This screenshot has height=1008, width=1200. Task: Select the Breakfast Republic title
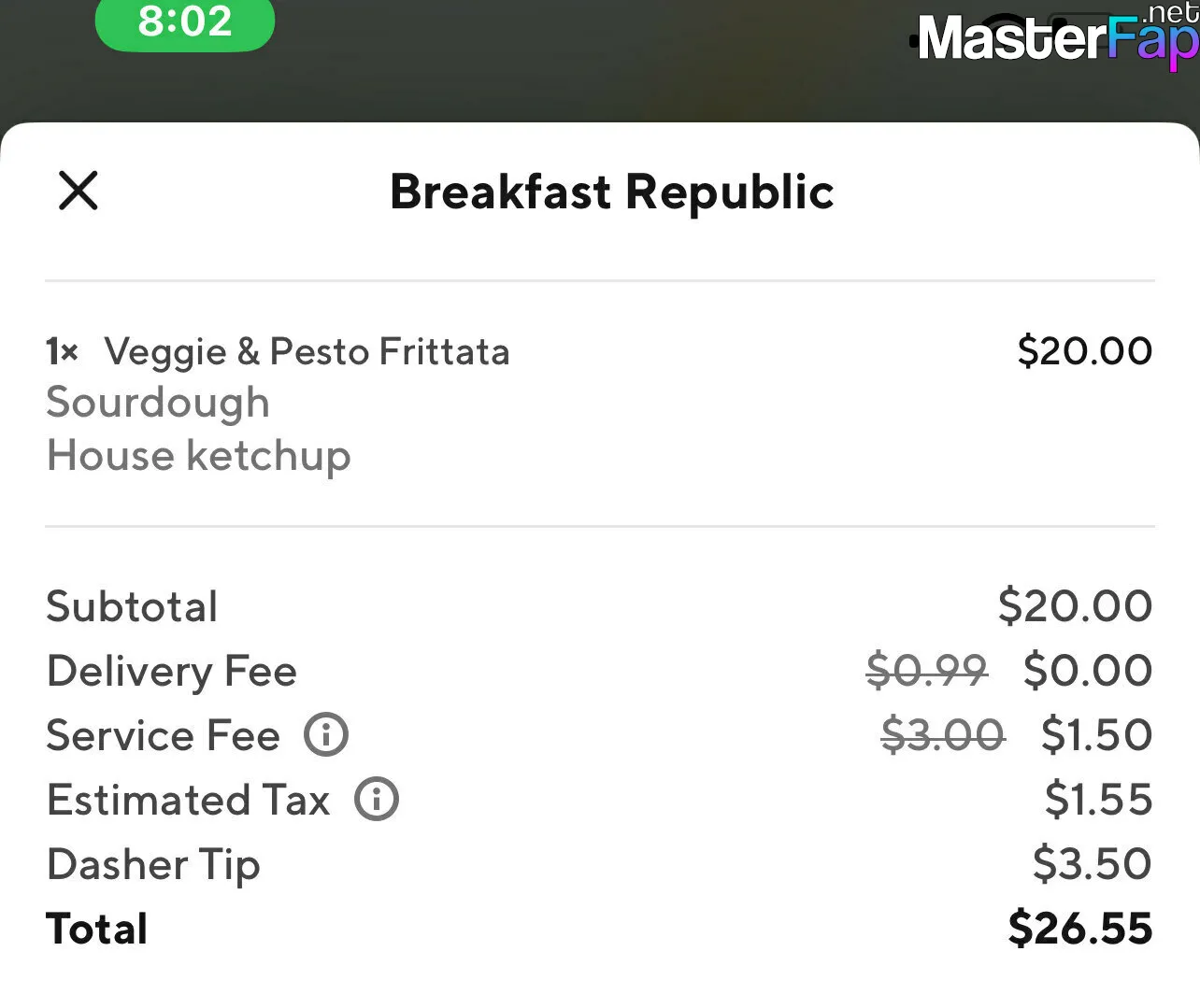pos(612,192)
